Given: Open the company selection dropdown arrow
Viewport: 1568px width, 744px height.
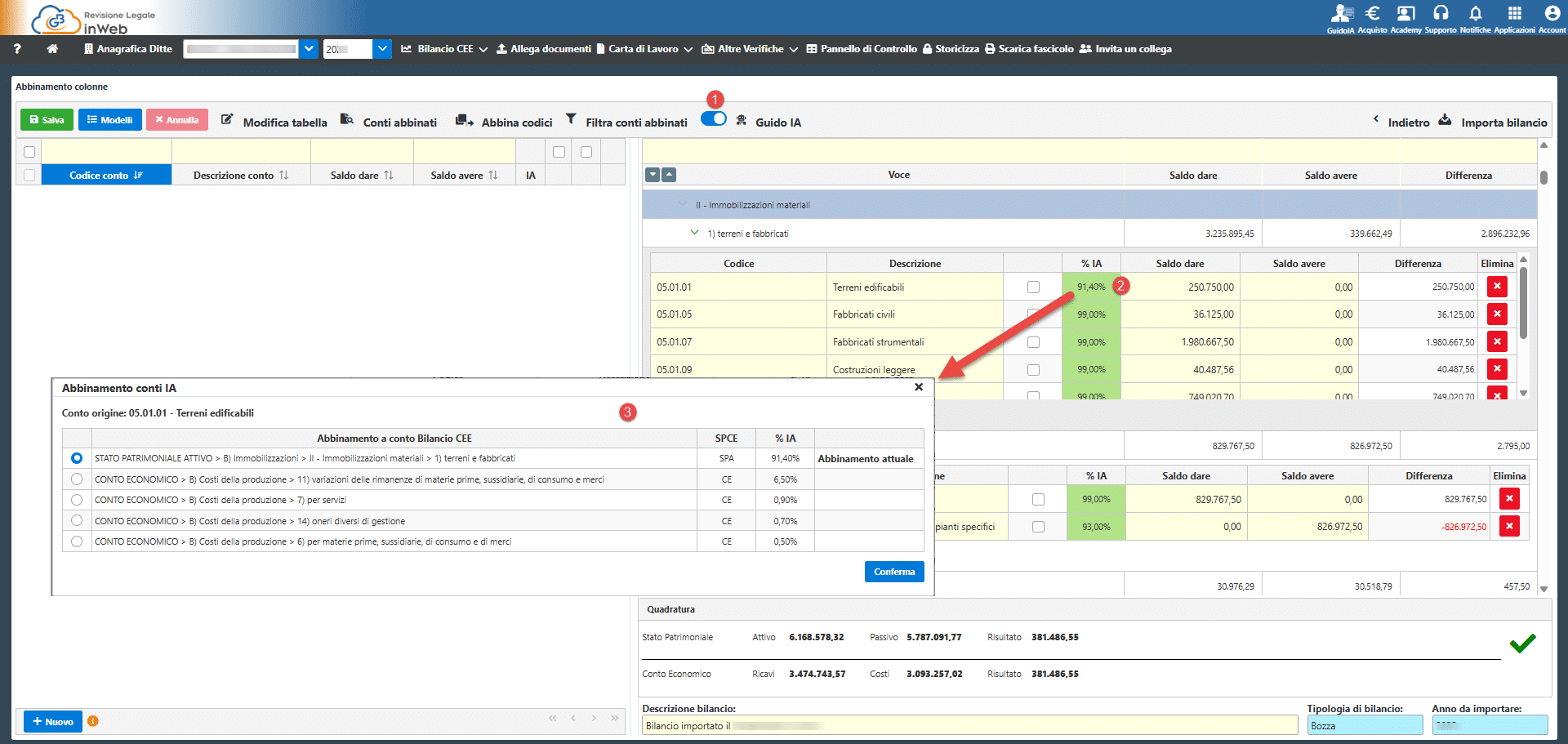Looking at the screenshot, I should click(x=309, y=49).
